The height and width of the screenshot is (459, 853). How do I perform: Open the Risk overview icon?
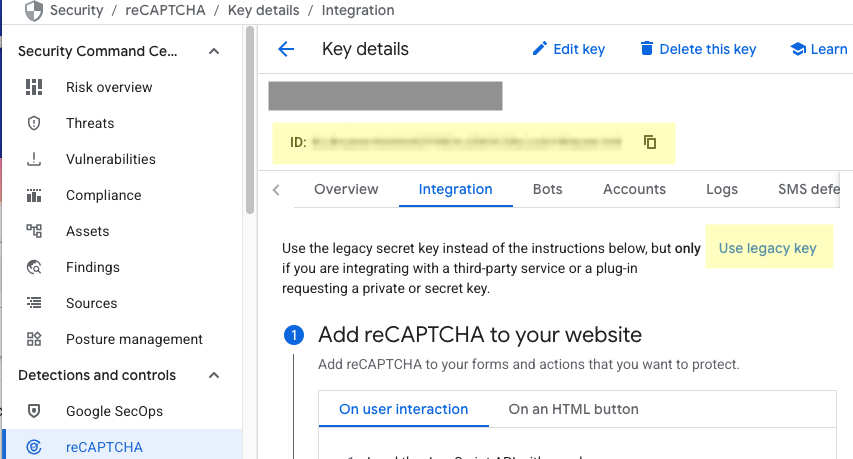(34, 87)
